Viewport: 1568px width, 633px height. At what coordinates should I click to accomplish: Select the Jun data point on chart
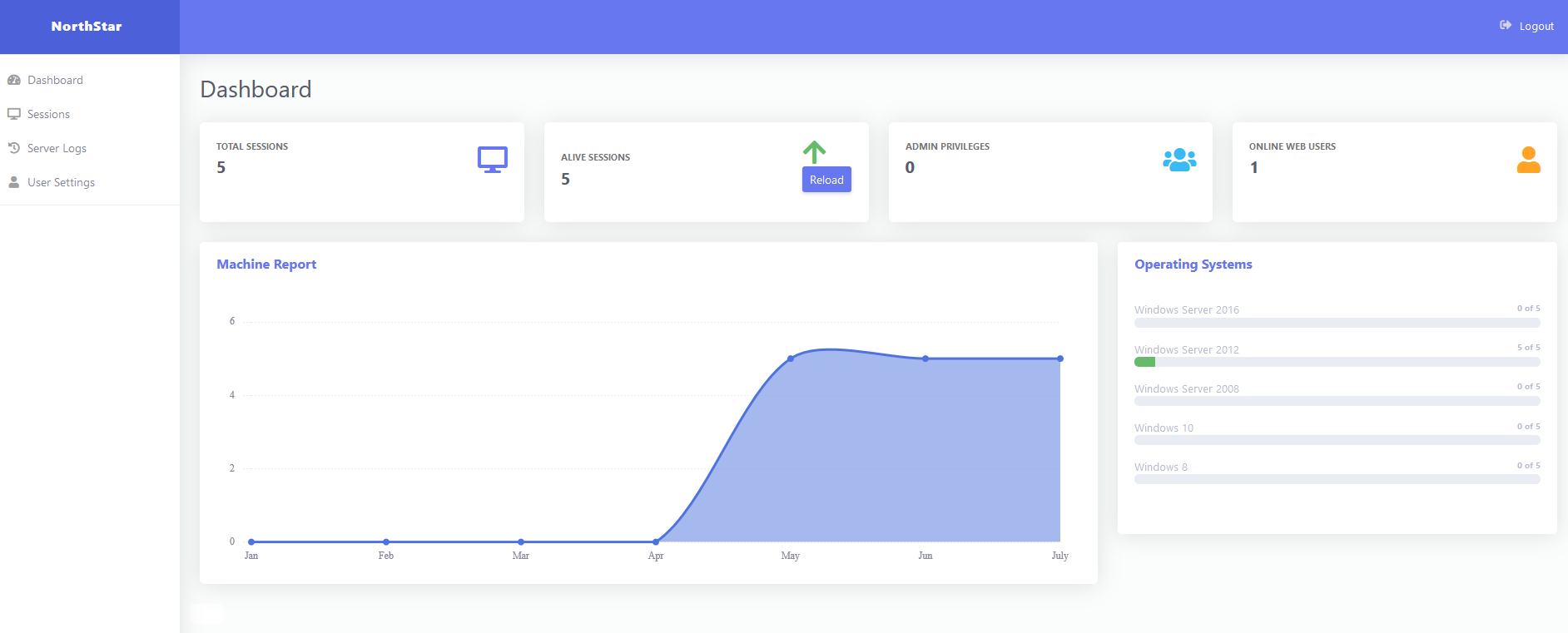925,359
